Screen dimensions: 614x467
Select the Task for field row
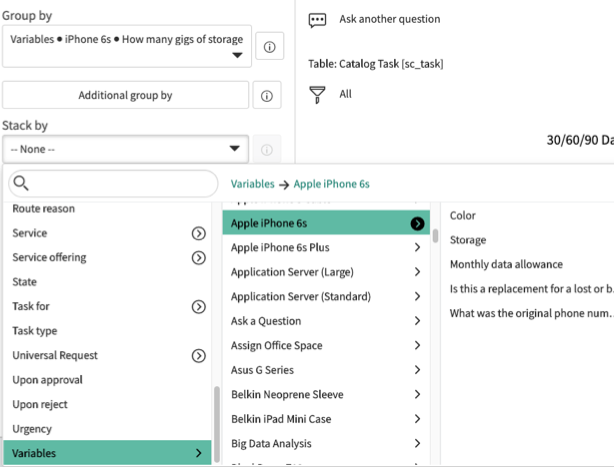107,306
